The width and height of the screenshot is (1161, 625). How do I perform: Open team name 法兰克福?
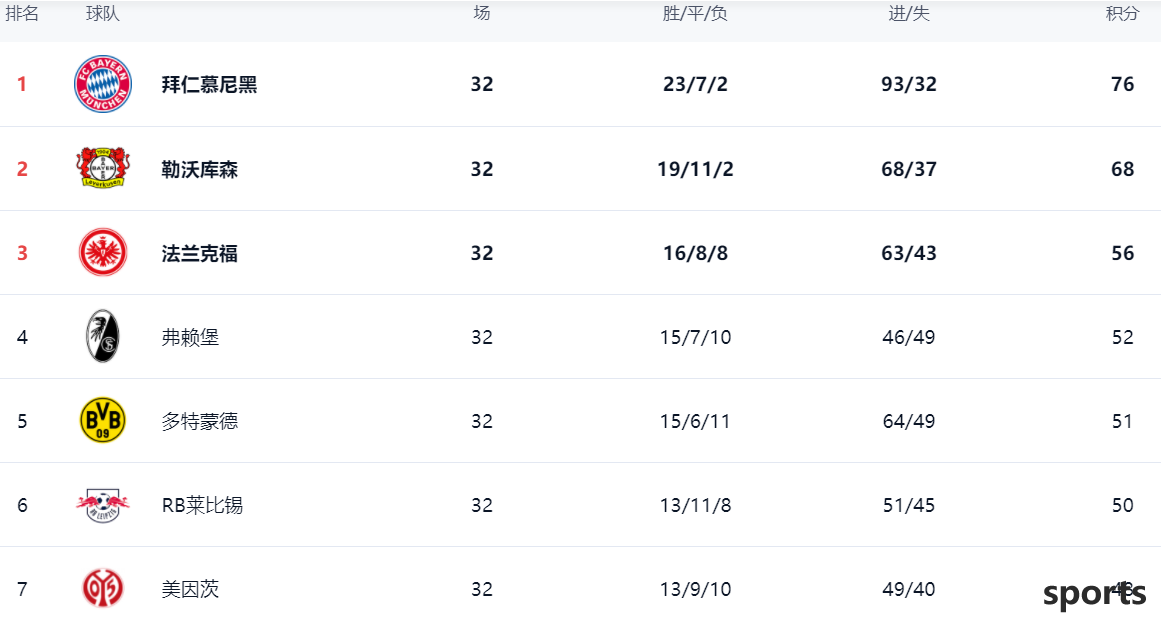click(200, 253)
